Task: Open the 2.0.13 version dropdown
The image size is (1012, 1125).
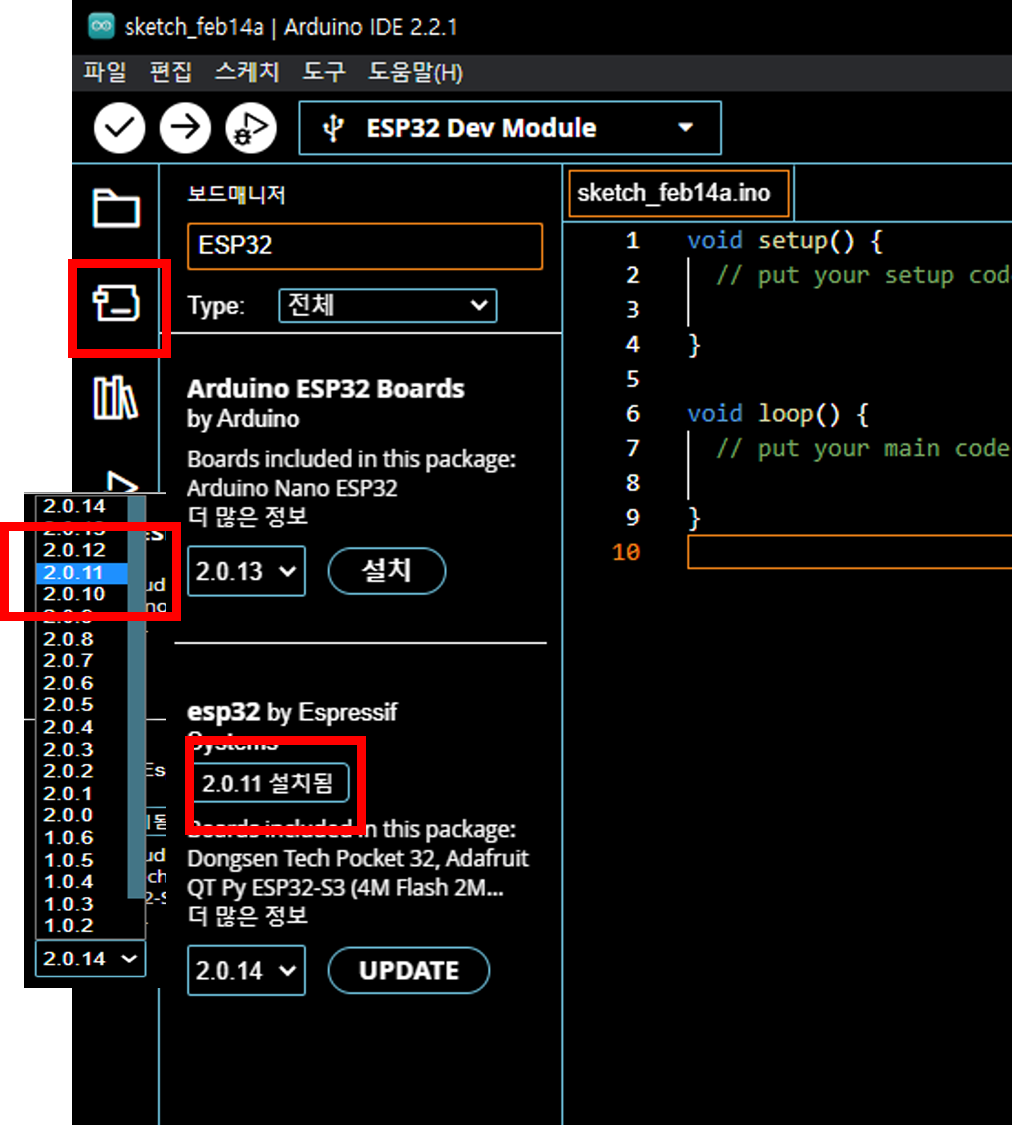Action: [246, 571]
